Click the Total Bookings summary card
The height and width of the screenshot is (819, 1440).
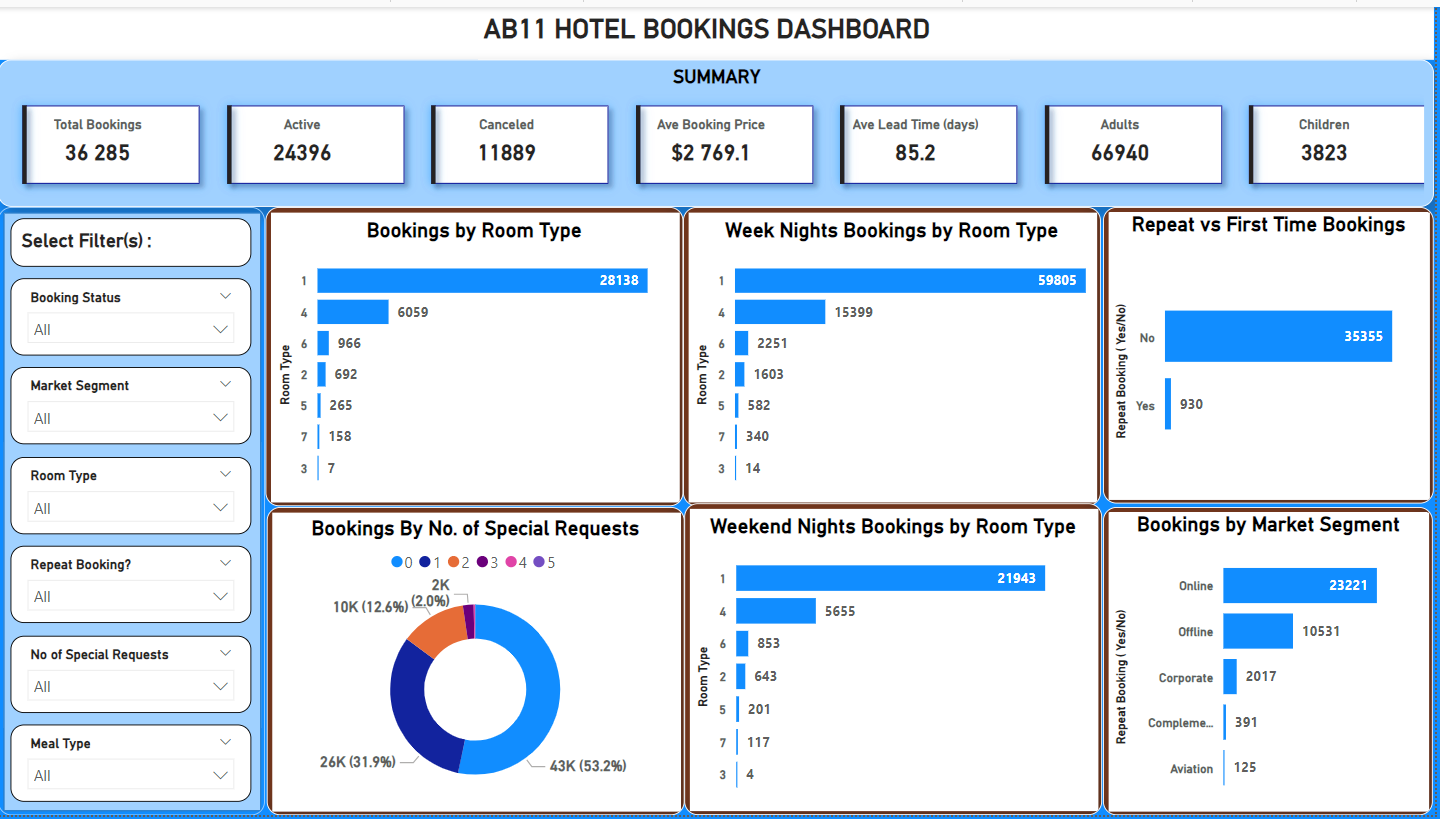[111, 145]
